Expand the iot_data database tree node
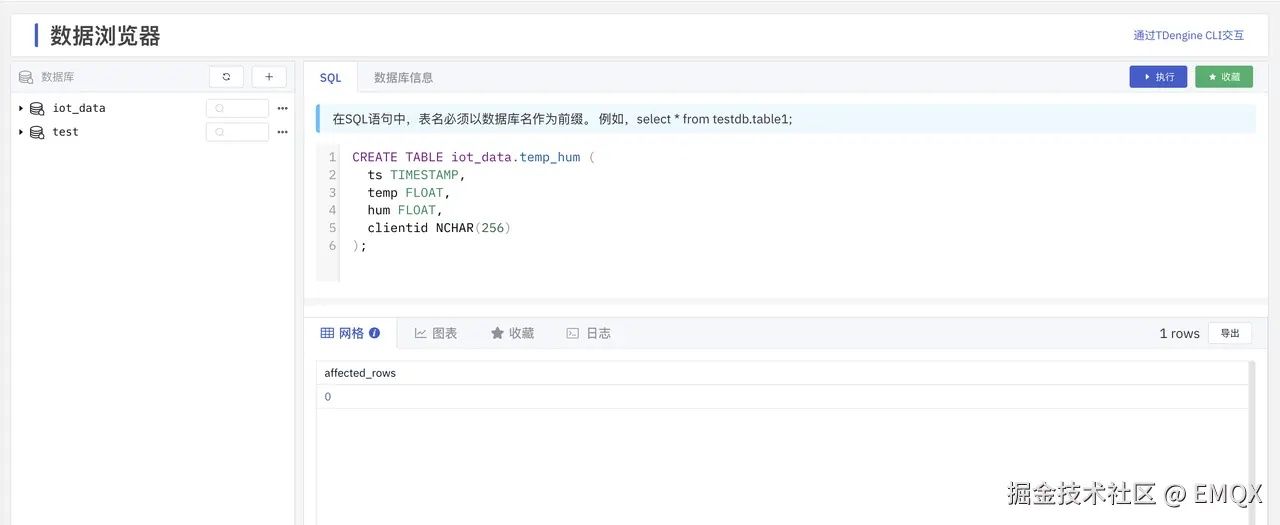 (21, 108)
